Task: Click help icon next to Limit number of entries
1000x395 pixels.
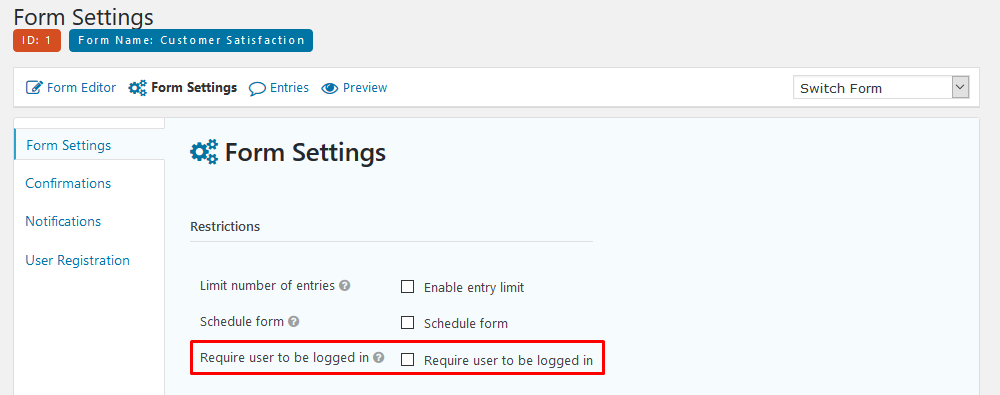Action: [x=344, y=286]
